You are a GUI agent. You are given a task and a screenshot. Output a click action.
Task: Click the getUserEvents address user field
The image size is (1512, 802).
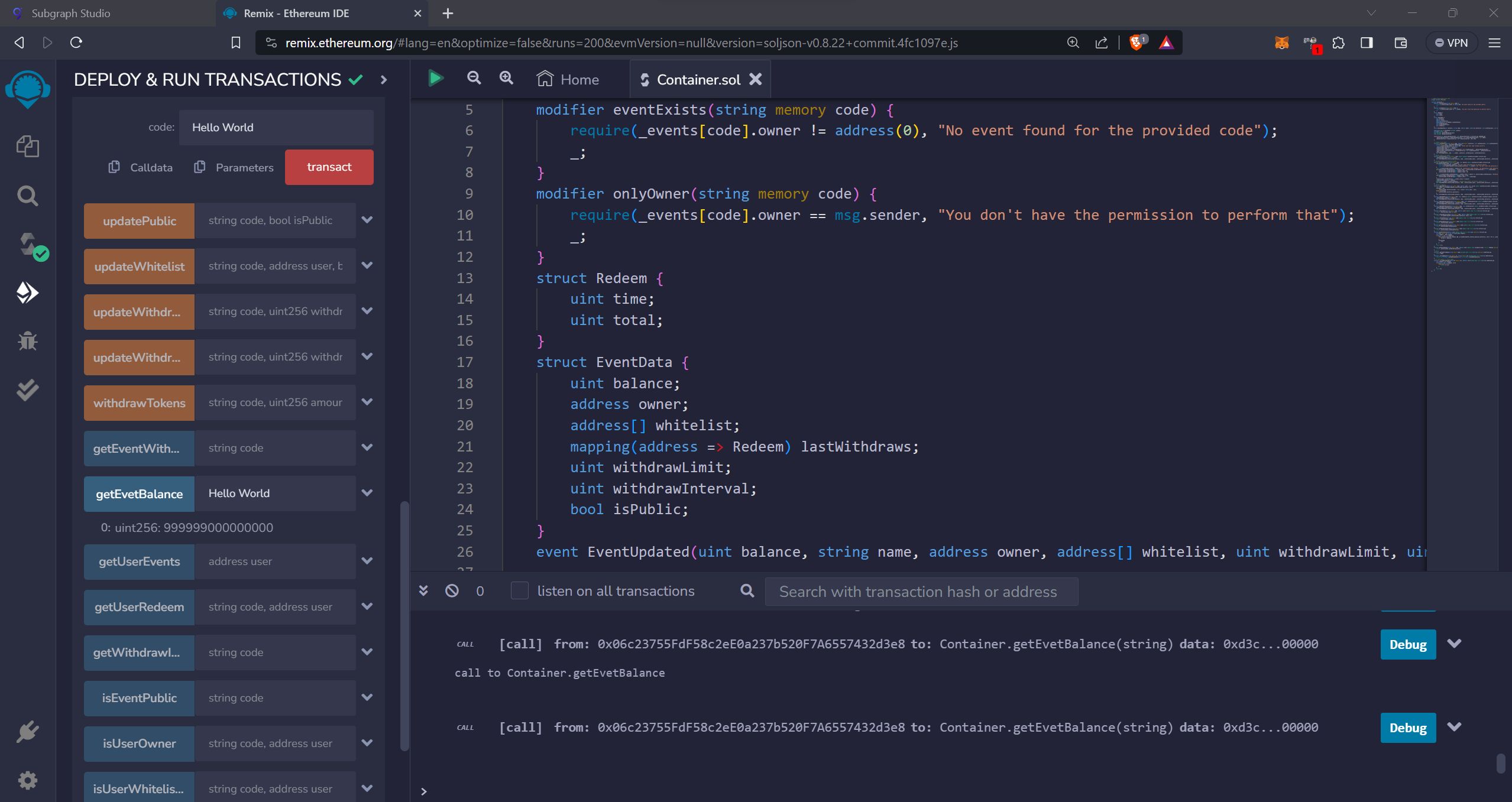(x=276, y=561)
